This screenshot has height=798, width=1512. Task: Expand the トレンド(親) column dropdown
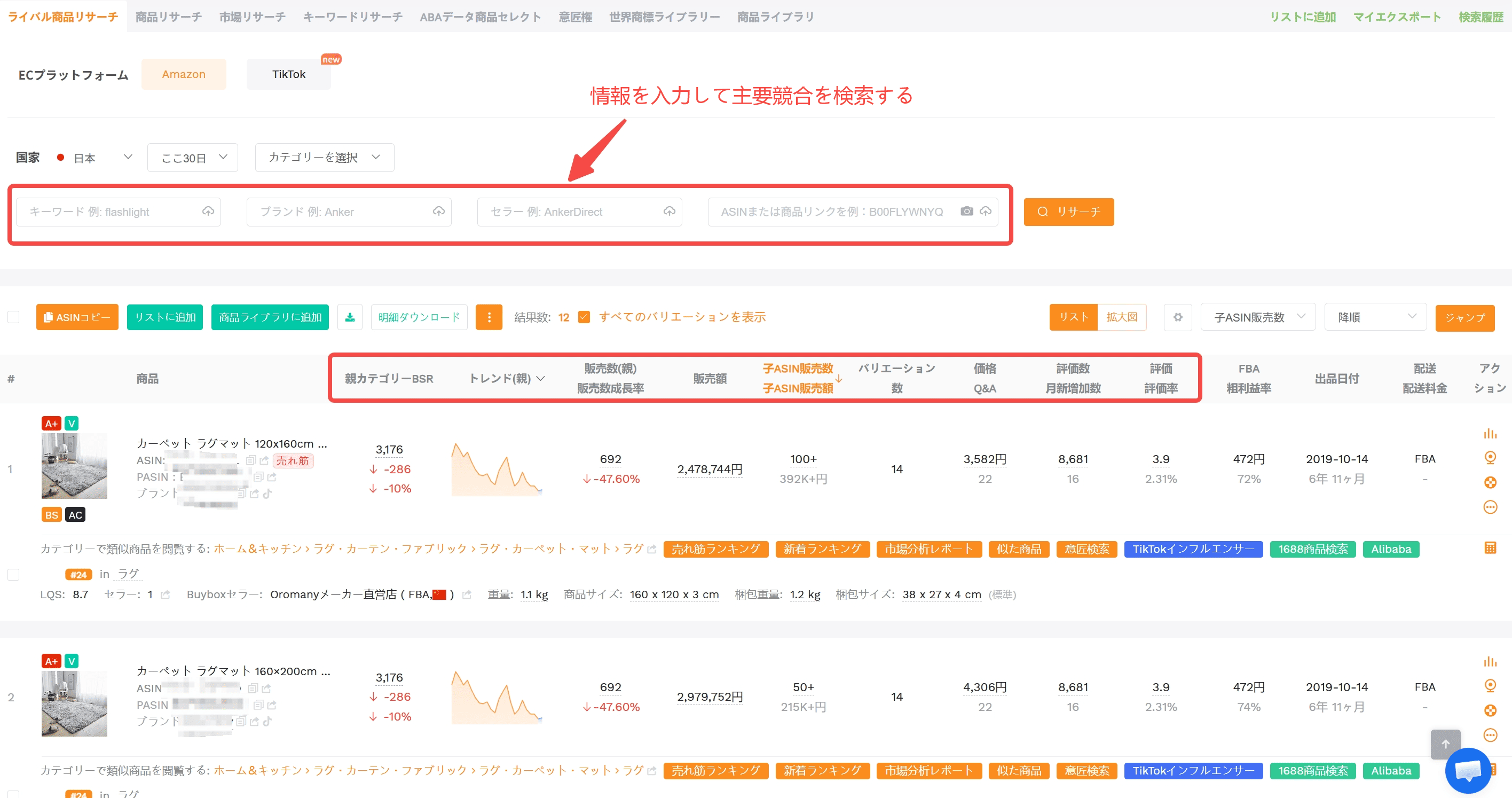point(540,378)
